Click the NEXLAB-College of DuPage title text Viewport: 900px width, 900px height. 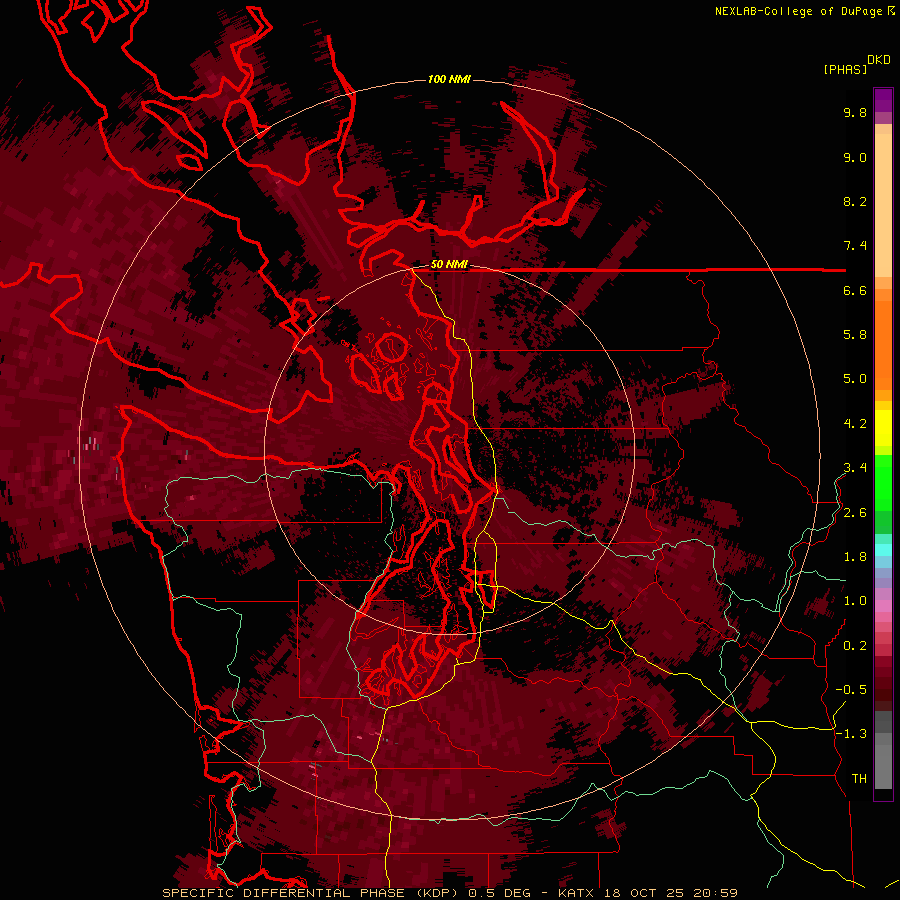pos(800,11)
